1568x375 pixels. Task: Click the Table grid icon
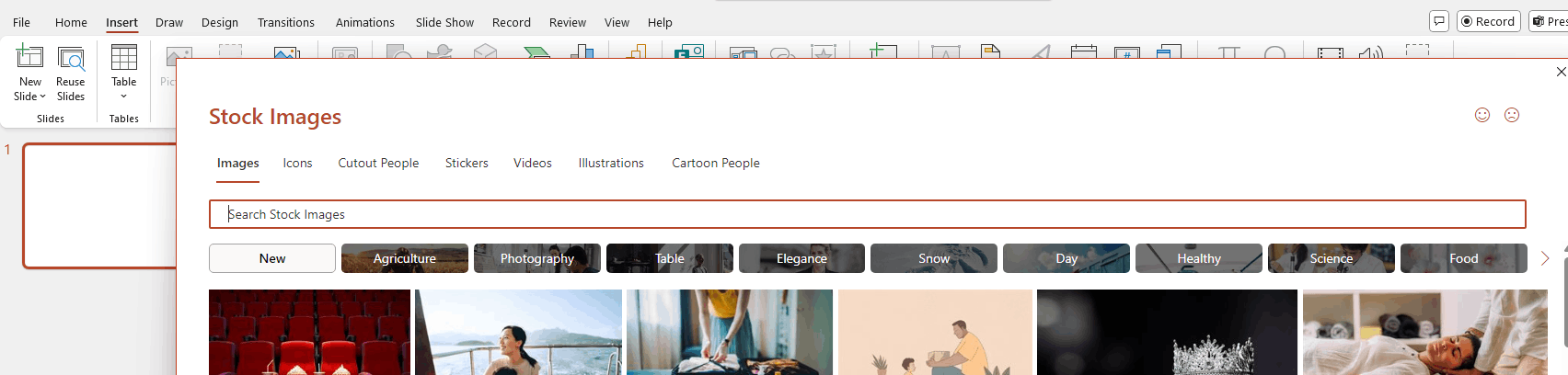click(x=123, y=57)
